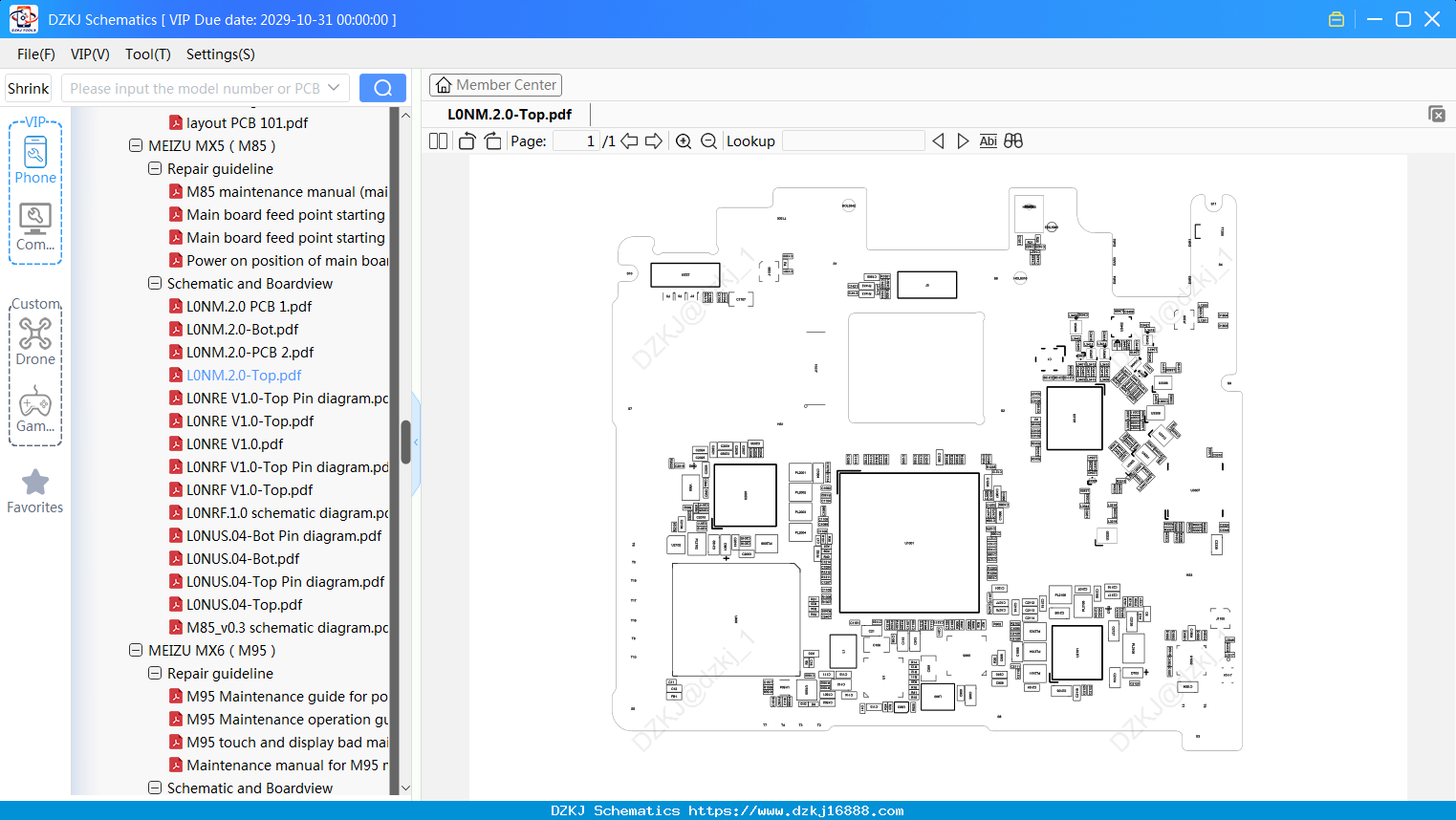Zoom out of the board diagram
This screenshot has width=1456, height=820.
tap(708, 141)
